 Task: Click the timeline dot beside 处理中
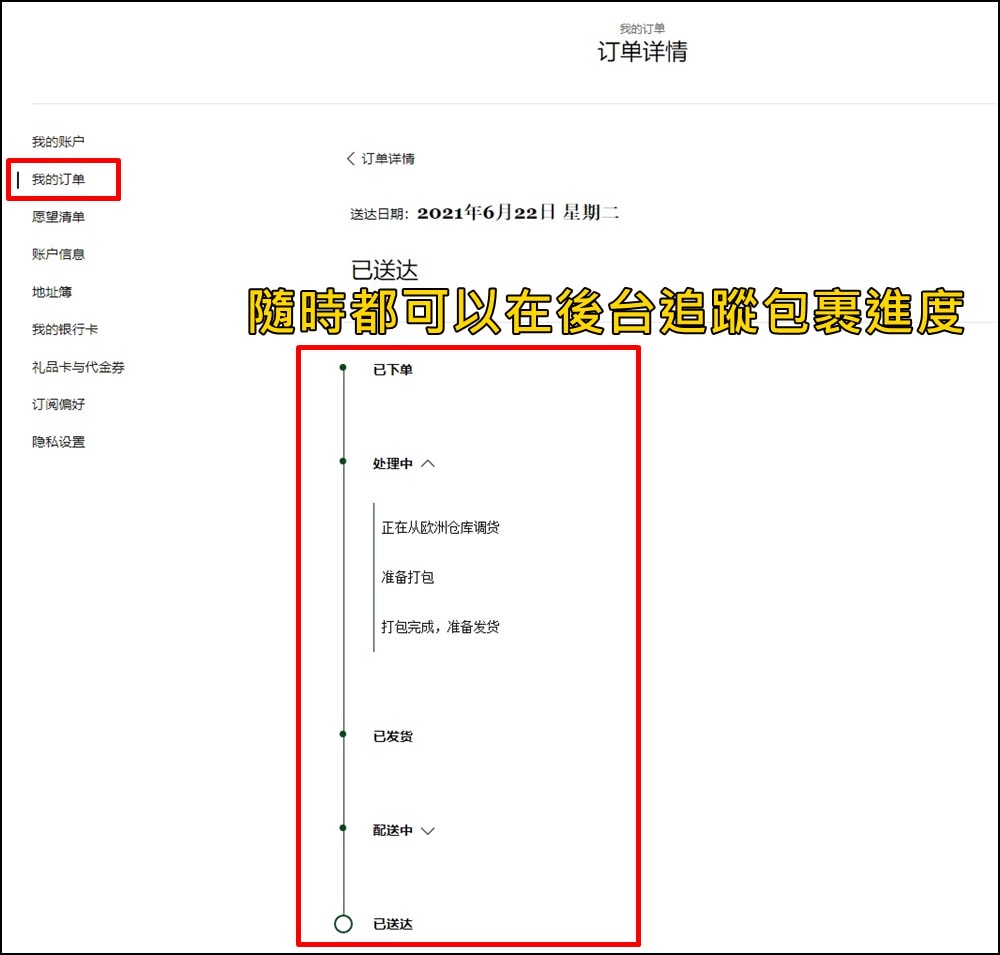[343, 462]
